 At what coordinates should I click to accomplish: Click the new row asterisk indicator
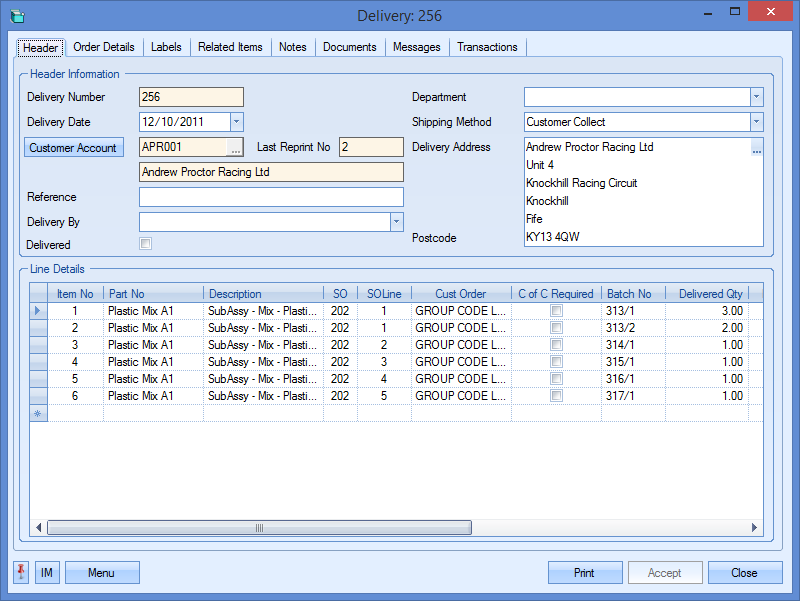39,413
